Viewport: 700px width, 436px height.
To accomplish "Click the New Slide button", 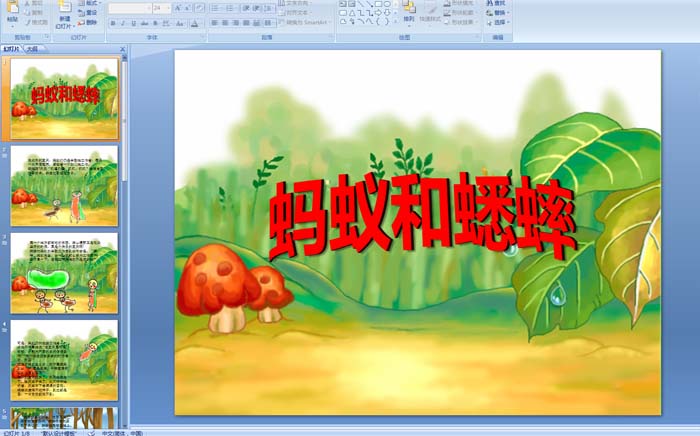I will pyautogui.click(x=64, y=13).
